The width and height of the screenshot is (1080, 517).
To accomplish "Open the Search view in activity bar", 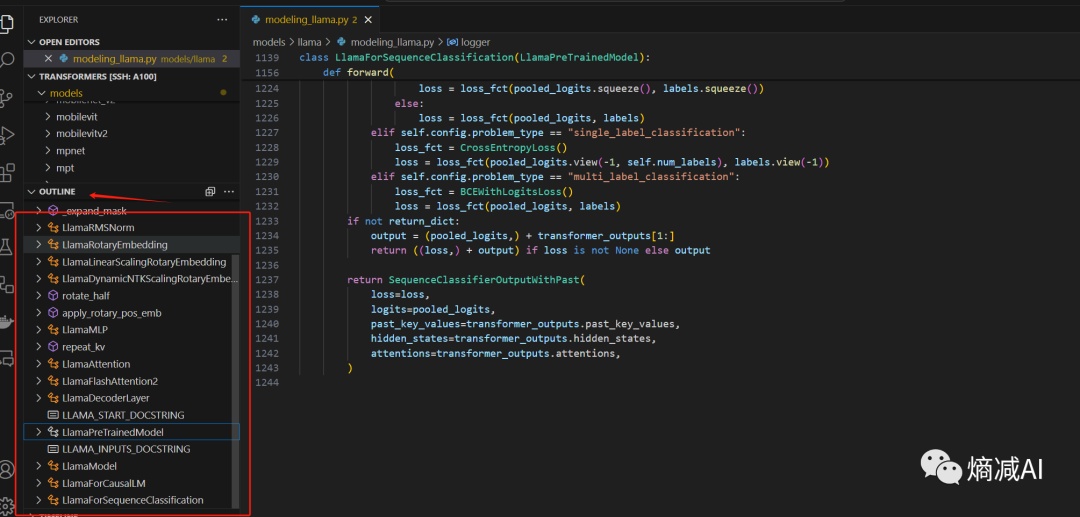I will pyautogui.click(x=6, y=61).
